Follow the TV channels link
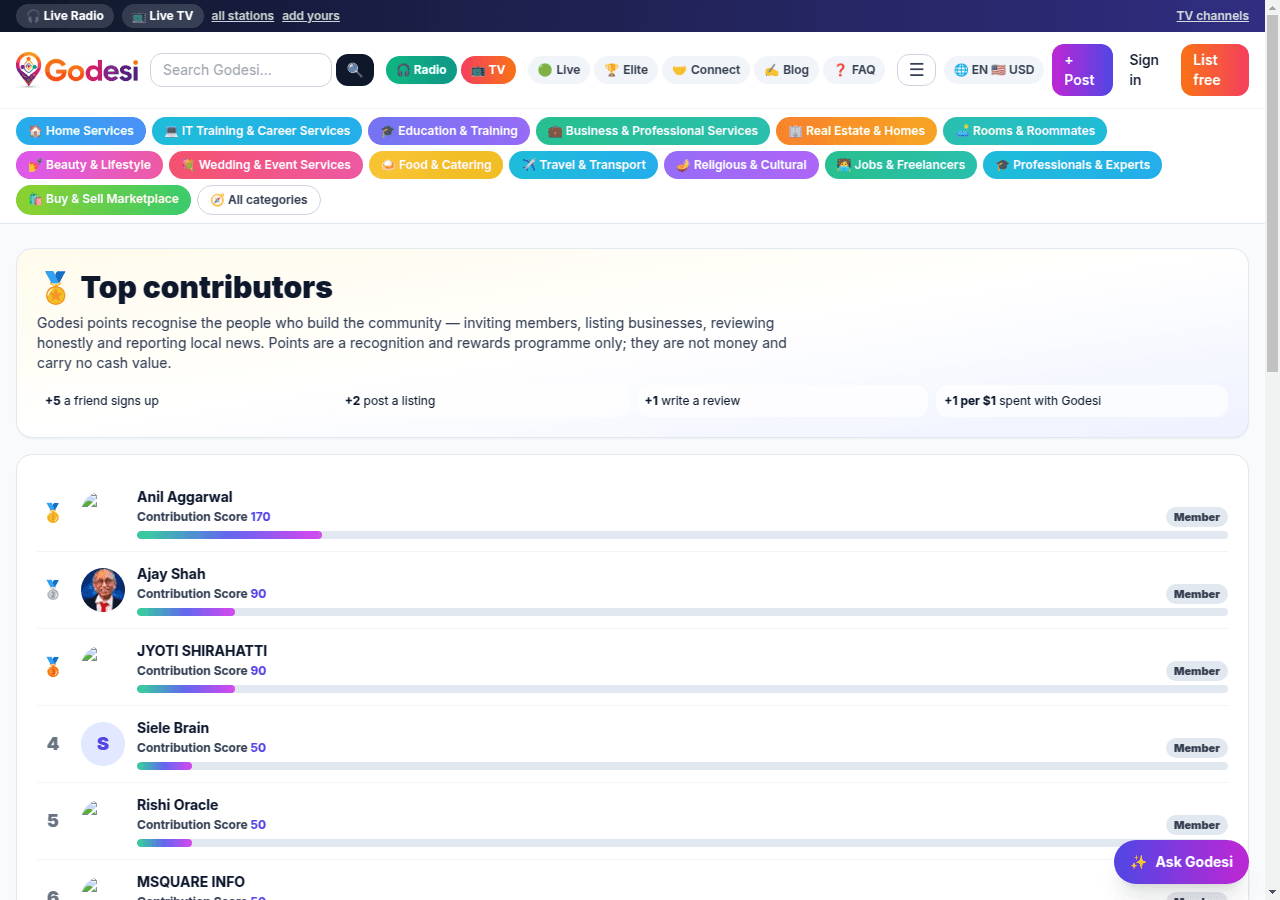This screenshot has width=1280, height=900. pyautogui.click(x=1213, y=16)
